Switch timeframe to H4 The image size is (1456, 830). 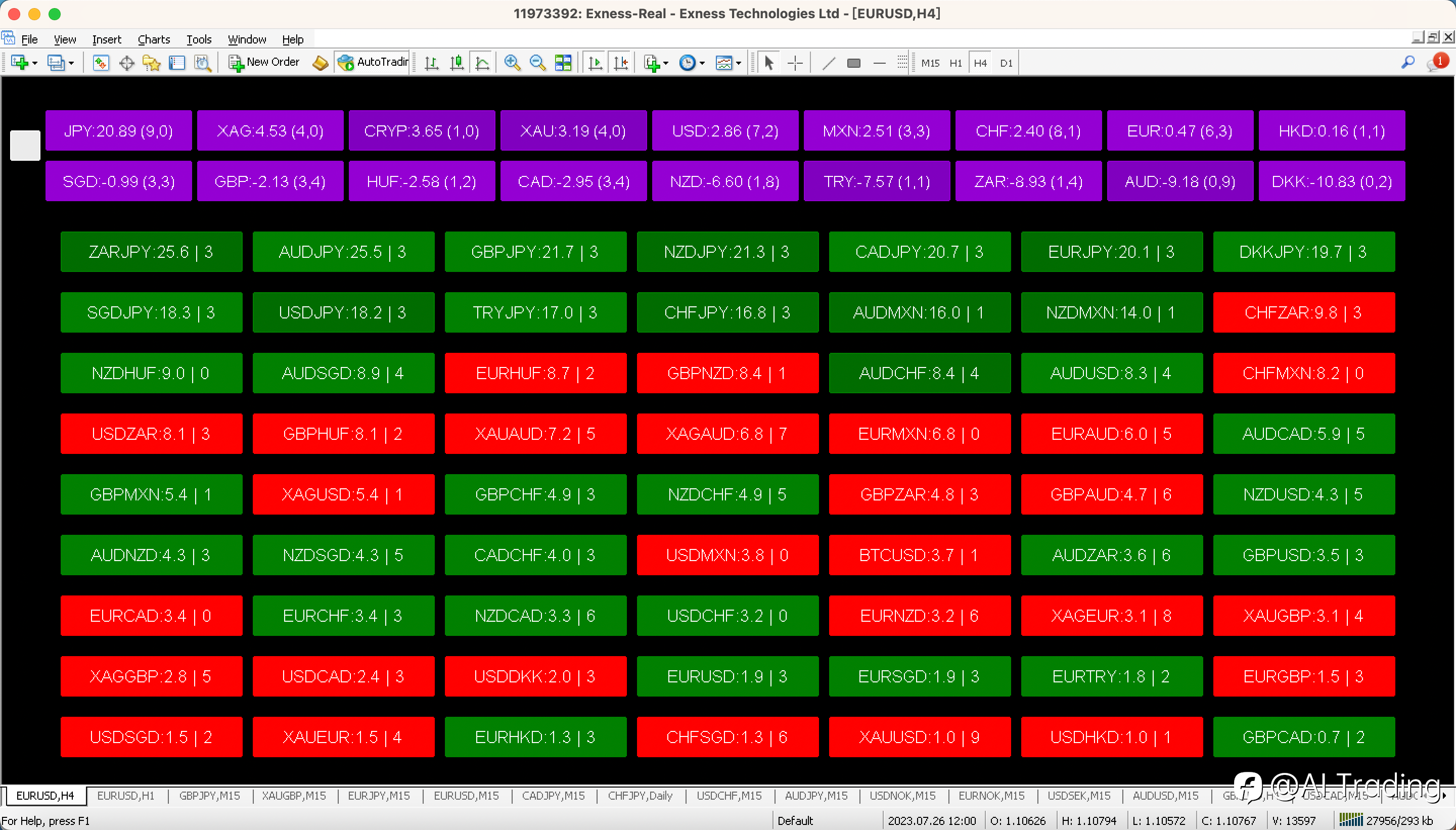981,63
